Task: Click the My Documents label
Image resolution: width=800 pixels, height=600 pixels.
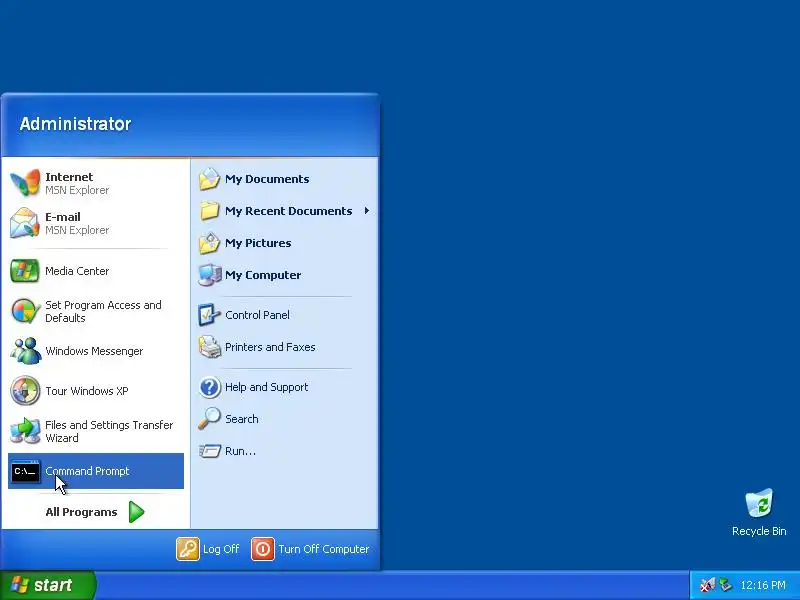Action: [x=267, y=179]
